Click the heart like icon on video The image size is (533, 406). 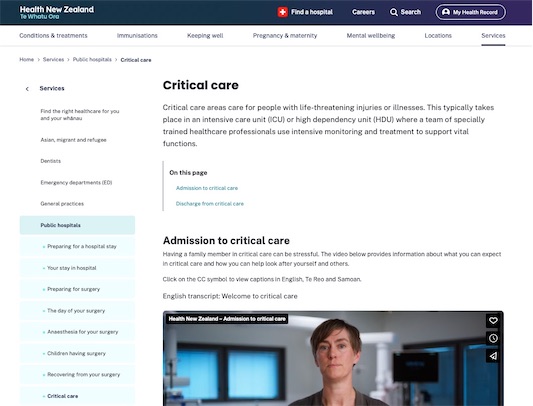(493, 320)
